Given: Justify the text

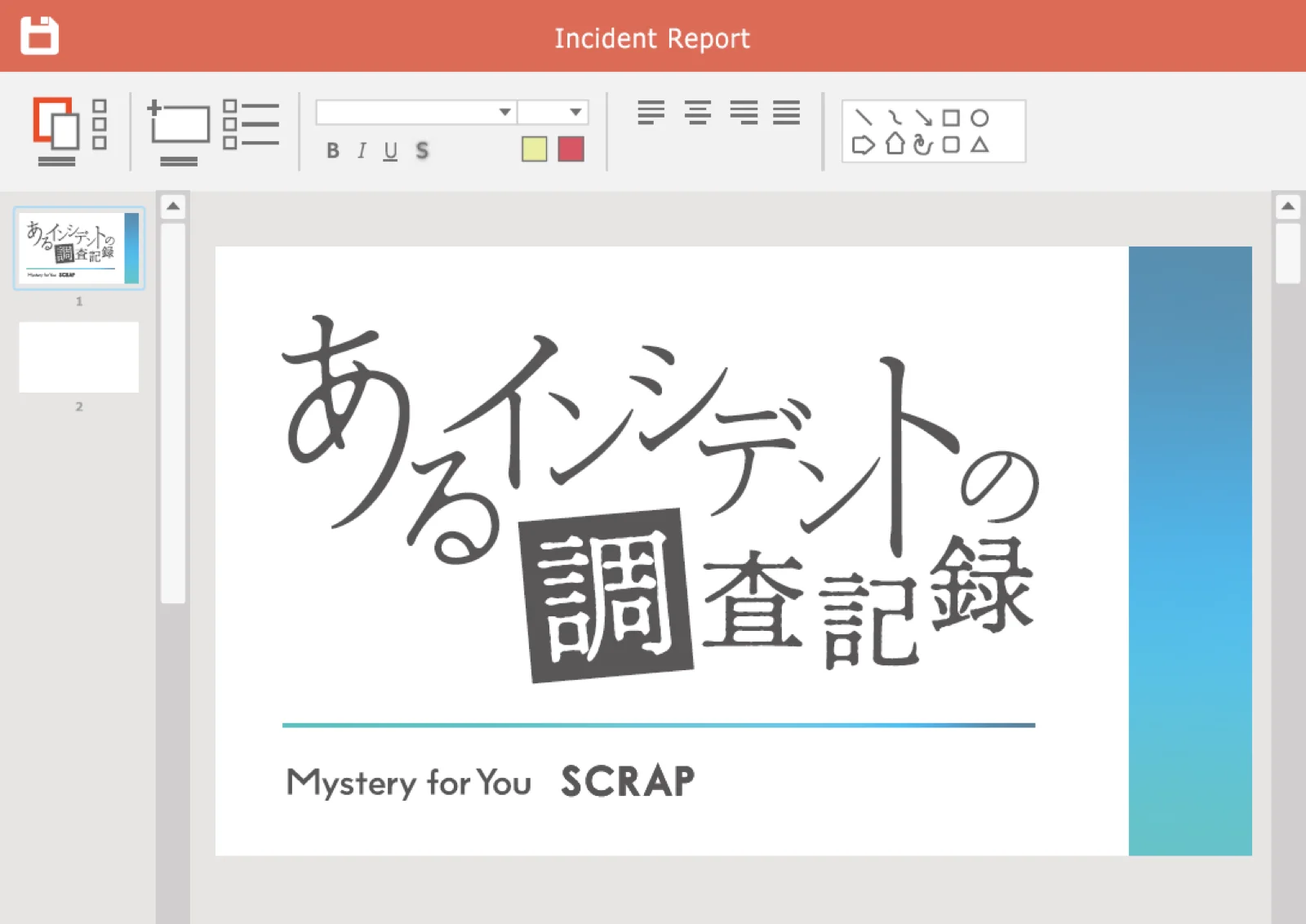Looking at the screenshot, I should (x=787, y=112).
